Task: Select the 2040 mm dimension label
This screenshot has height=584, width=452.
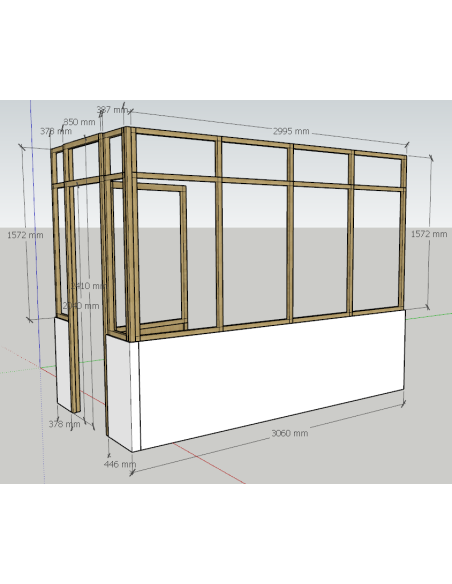Action: click(81, 306)
